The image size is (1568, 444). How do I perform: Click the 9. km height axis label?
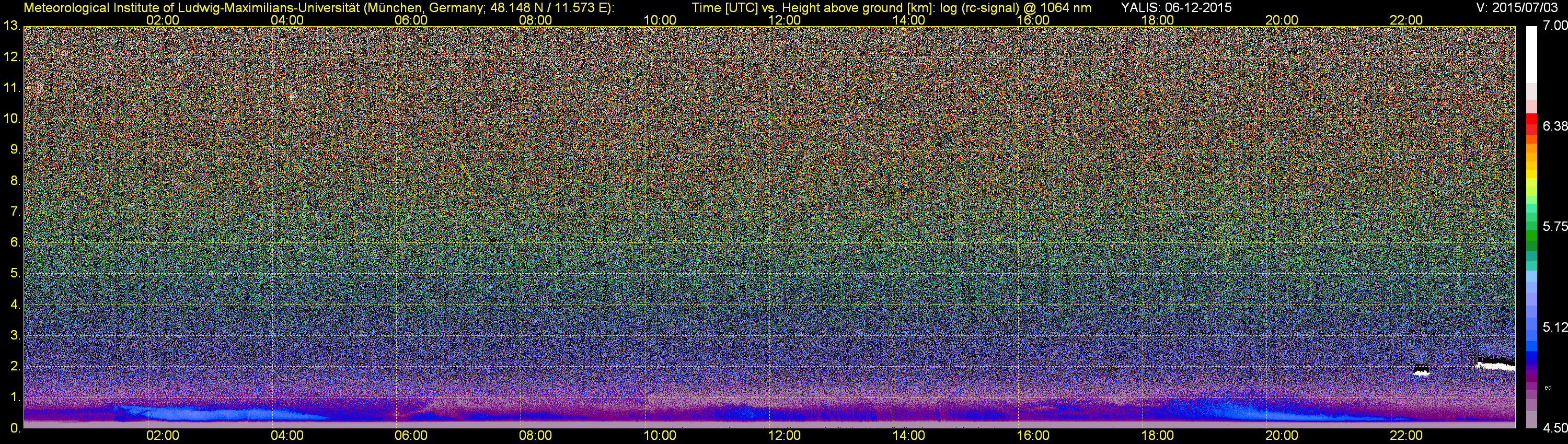(15, 149)
